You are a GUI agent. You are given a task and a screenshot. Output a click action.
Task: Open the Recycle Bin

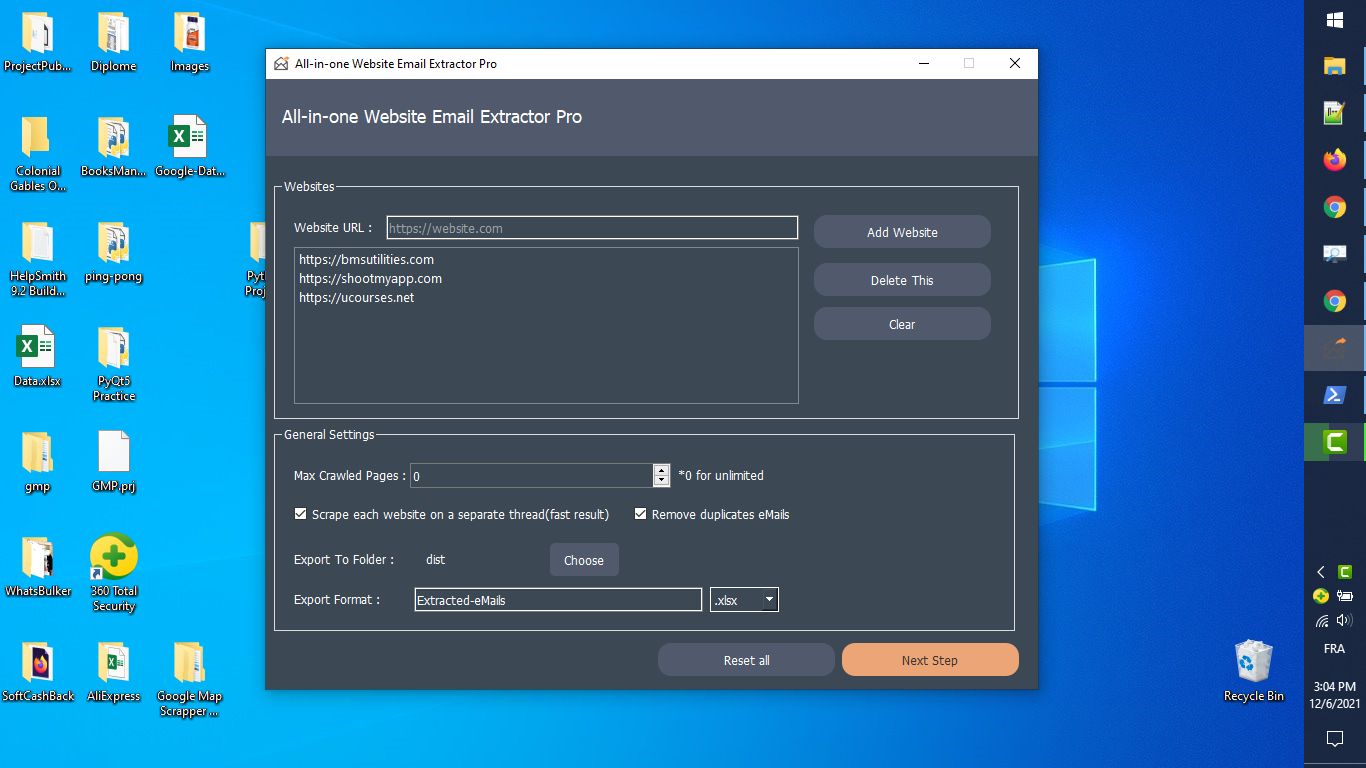(x=1253, y=670)
